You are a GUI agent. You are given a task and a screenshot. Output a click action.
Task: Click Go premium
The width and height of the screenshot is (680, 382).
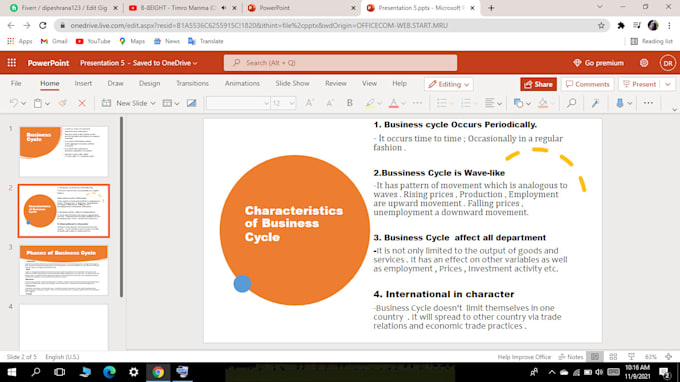598,63
